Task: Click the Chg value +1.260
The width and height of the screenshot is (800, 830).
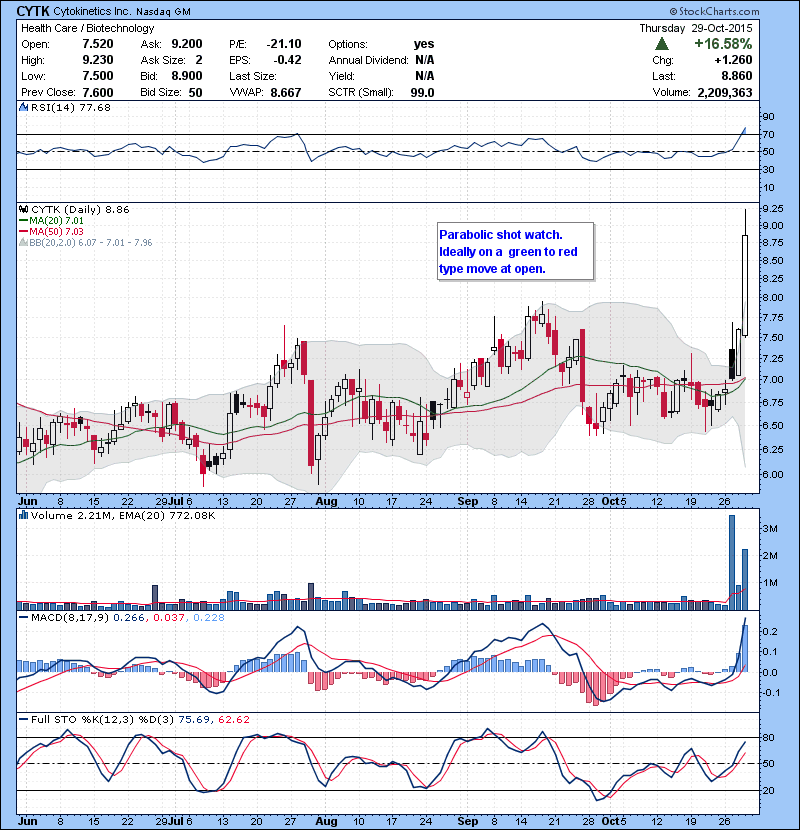Action: click(733, 60)
